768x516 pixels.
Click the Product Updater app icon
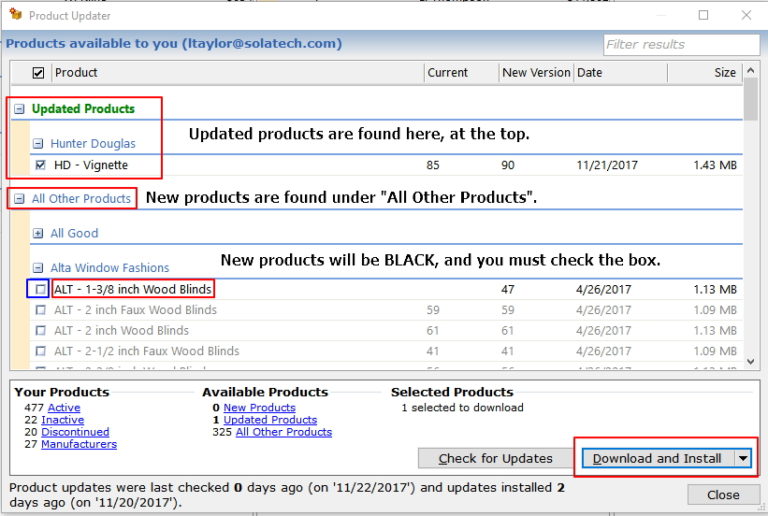[x=15, y=14]
